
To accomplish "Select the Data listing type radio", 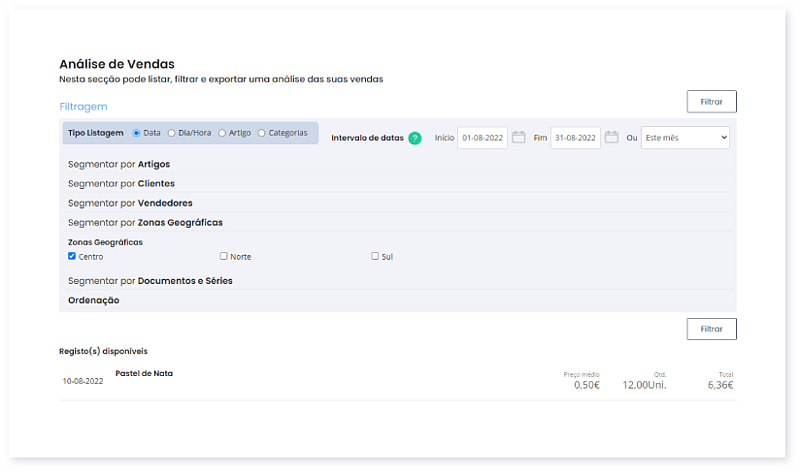I will point(137,133).
